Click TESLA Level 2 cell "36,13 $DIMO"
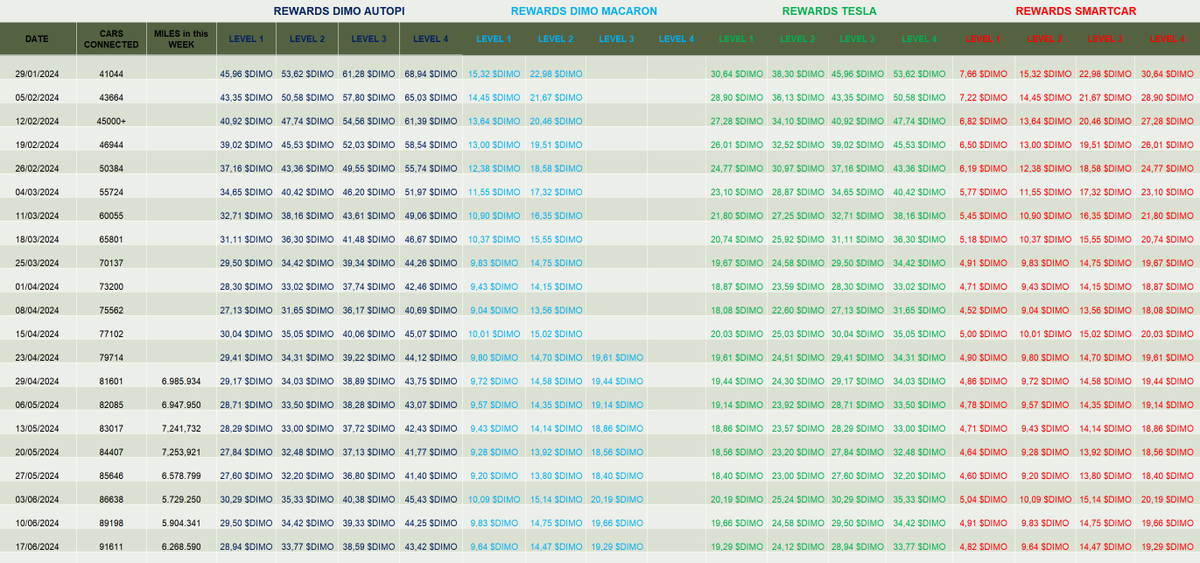This screenshot has width=1200, height=563. pos(798,98)
